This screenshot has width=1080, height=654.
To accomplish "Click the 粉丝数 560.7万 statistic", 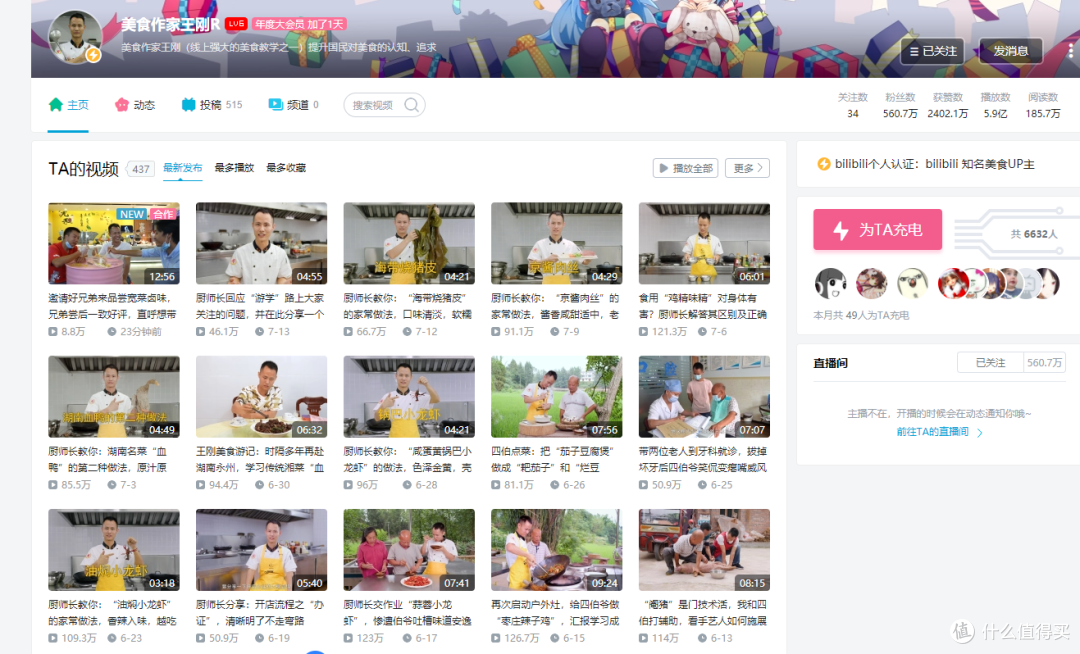I will 900,105.
